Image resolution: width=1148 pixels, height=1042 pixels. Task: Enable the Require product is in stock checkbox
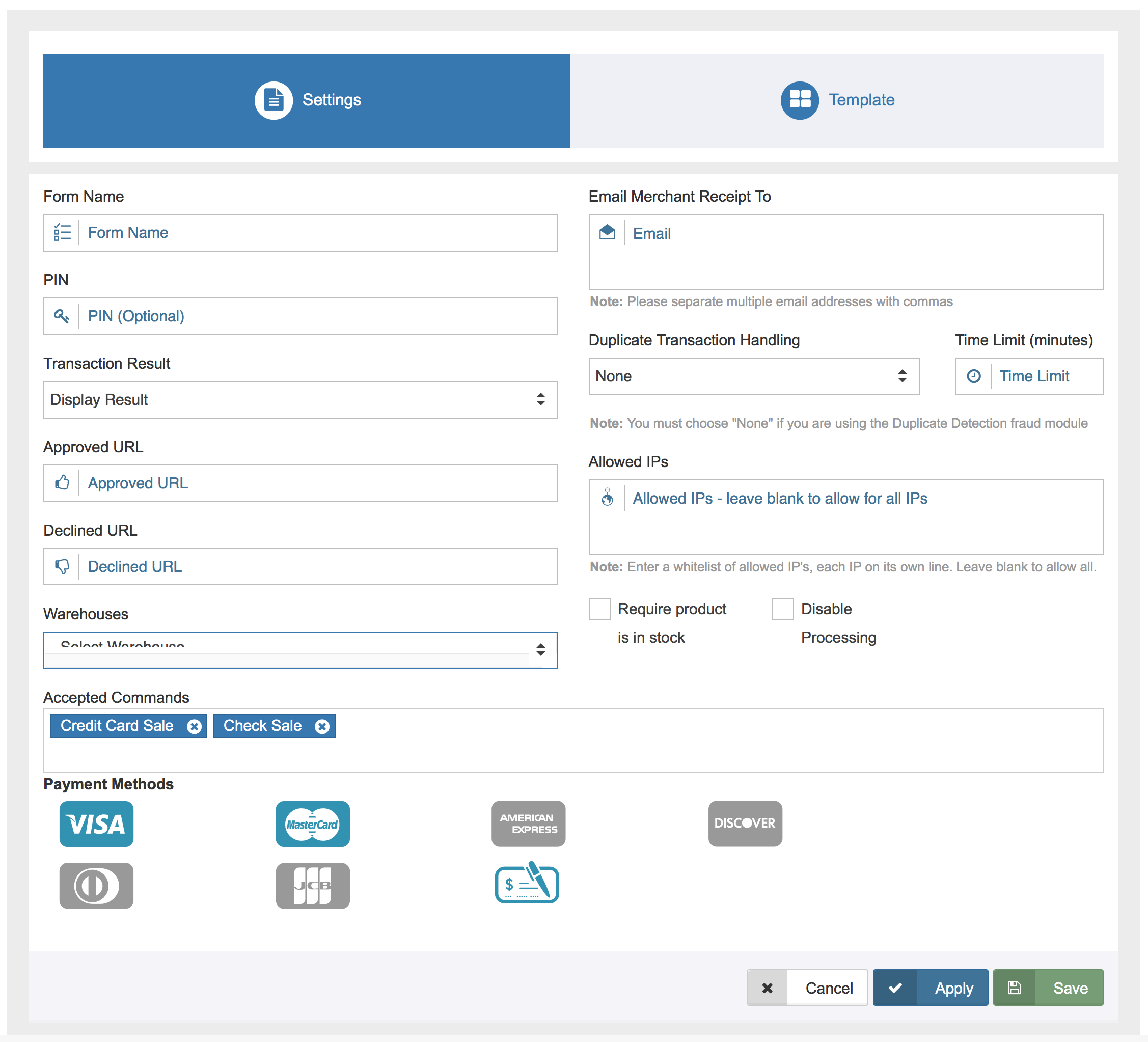click(x=599, y=609)
